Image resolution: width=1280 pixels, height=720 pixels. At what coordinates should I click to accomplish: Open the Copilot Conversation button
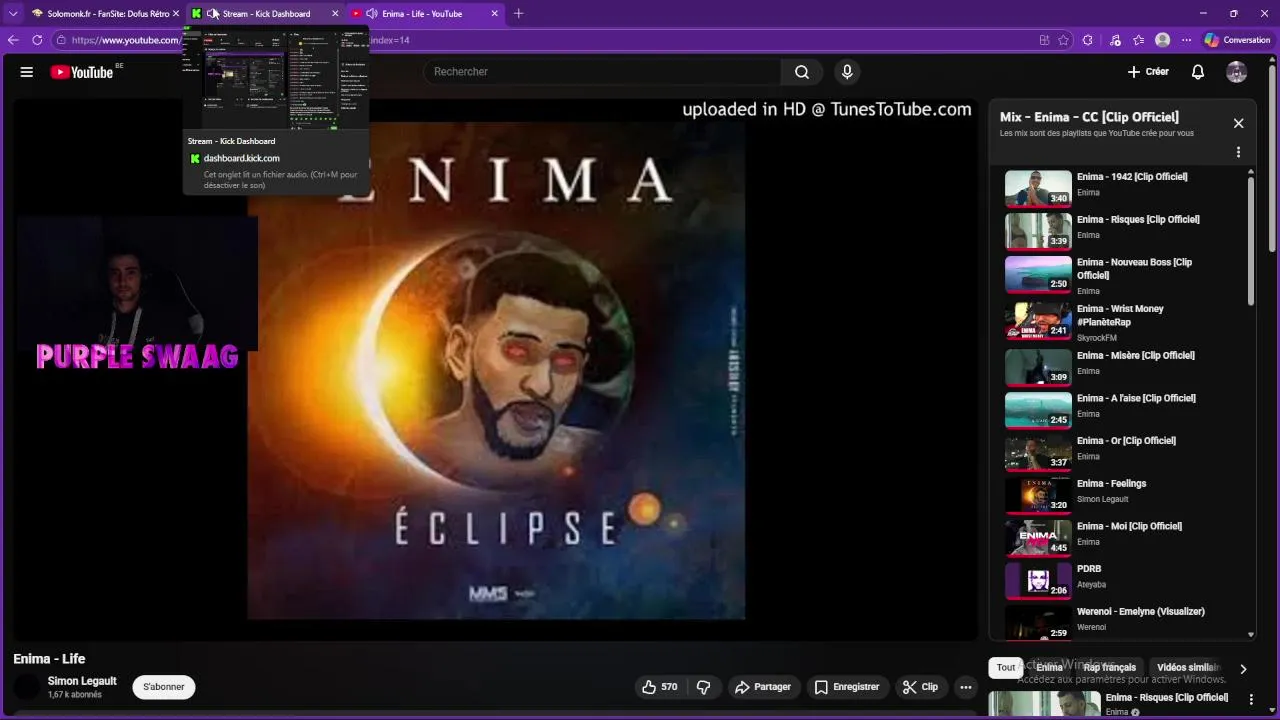[x=1238, y=40]
